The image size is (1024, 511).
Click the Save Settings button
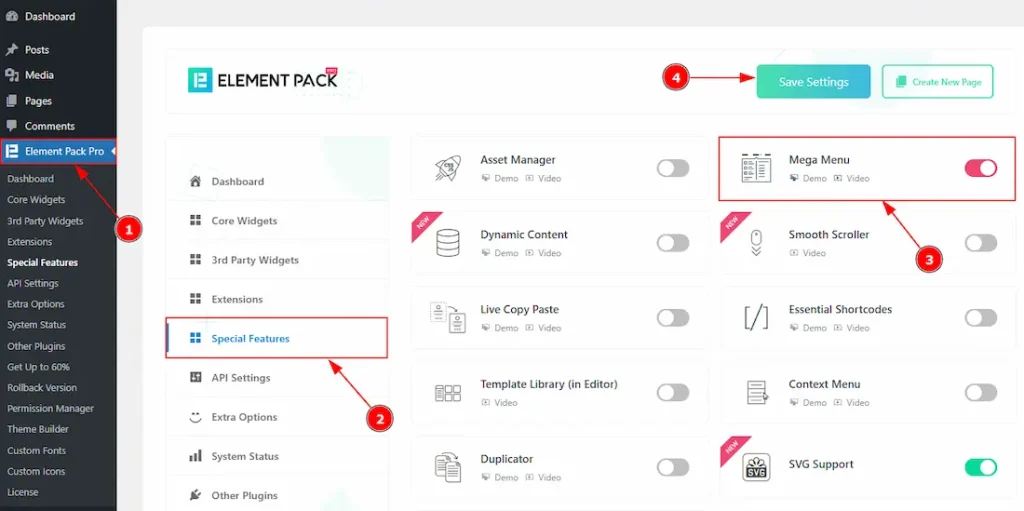813,82
